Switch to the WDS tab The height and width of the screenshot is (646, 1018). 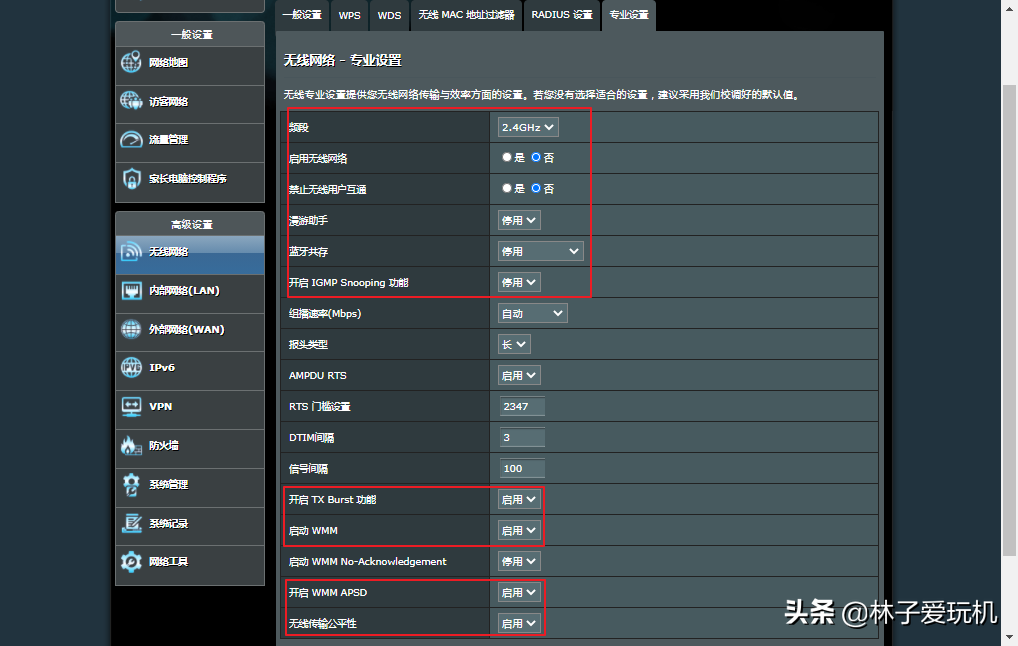point(390,15)
